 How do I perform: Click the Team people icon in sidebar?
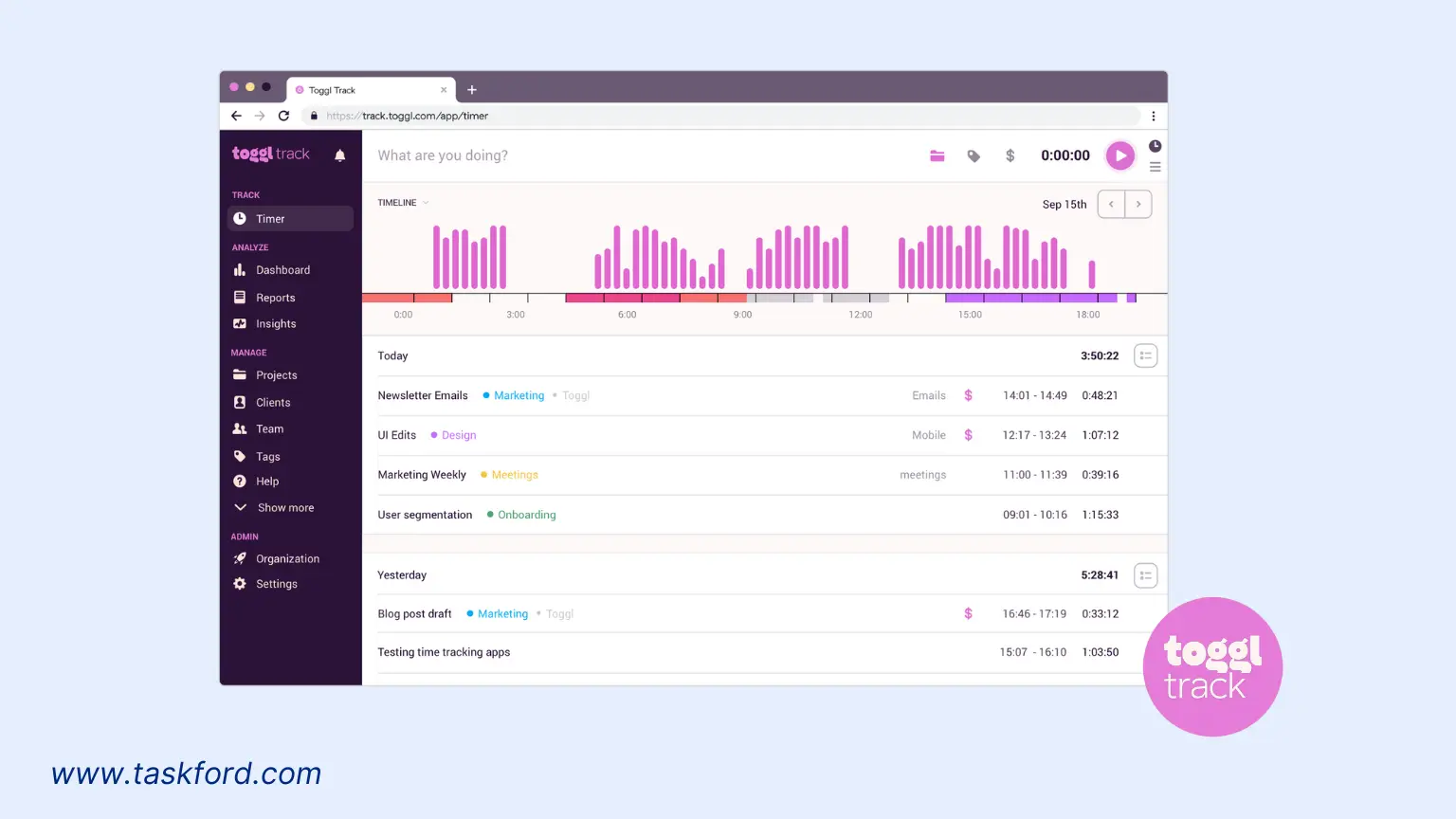point(240,429)
